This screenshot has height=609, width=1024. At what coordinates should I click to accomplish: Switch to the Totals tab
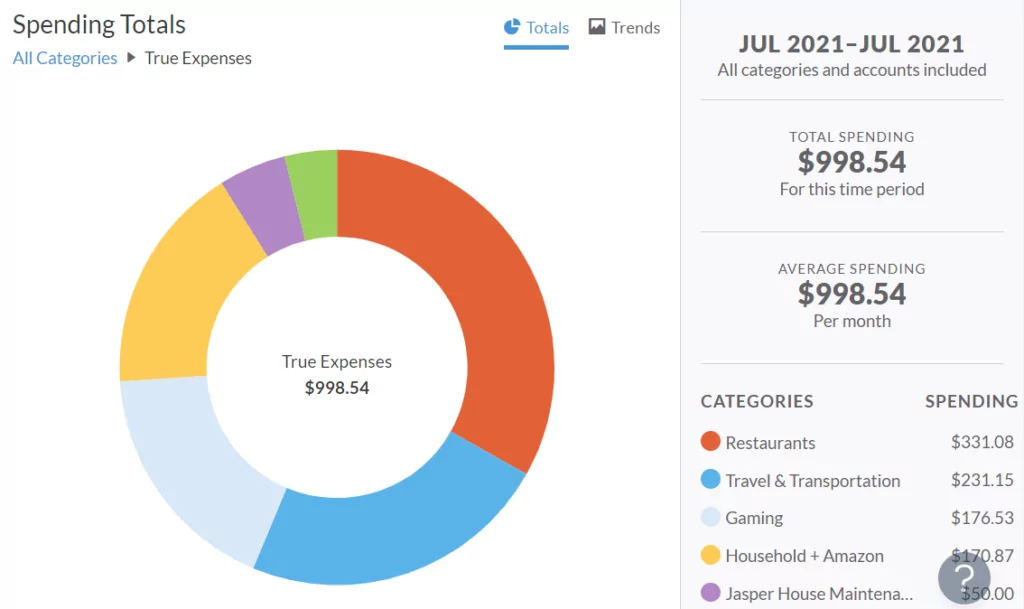536,29
